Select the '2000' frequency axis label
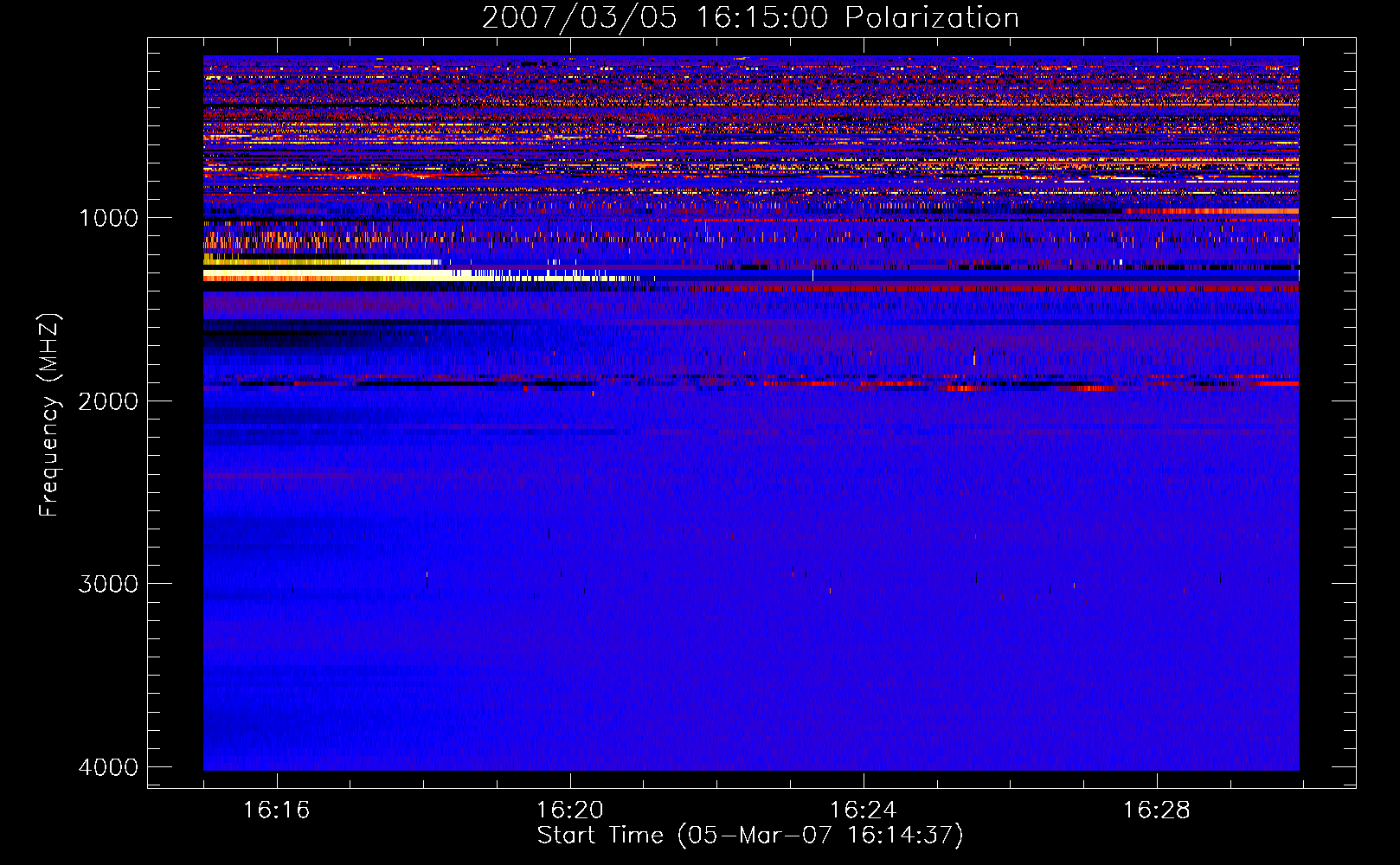The image size is (1400, 865). click(108, 400)
